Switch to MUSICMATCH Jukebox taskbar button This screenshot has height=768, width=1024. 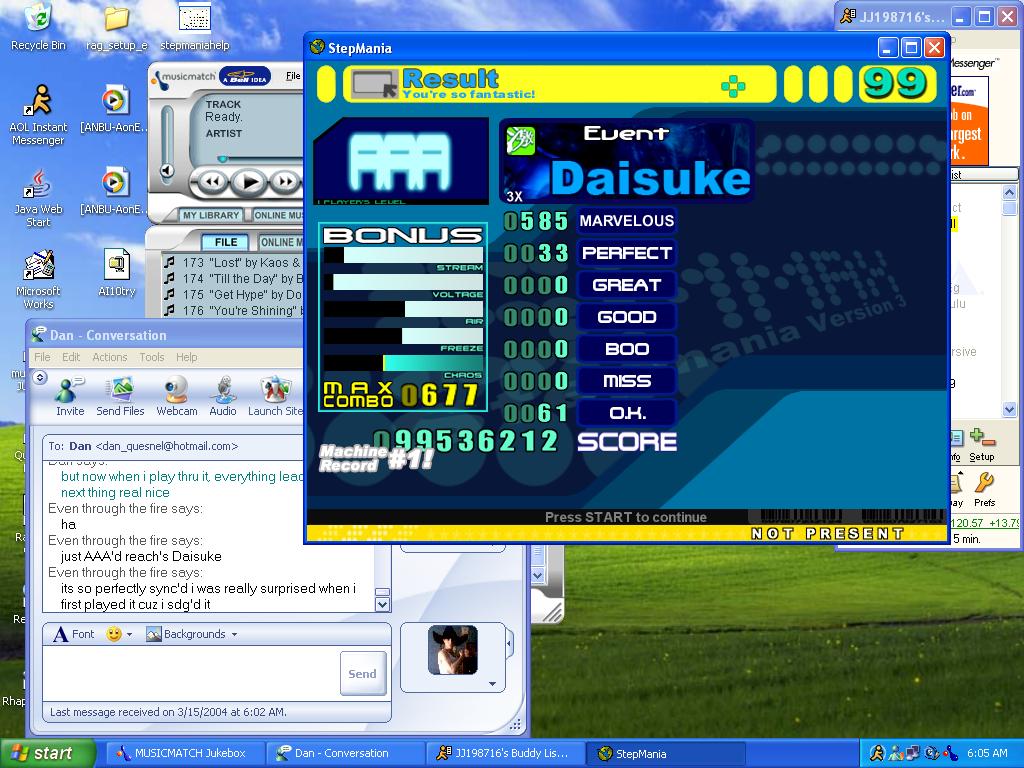[x=183, y=753]
